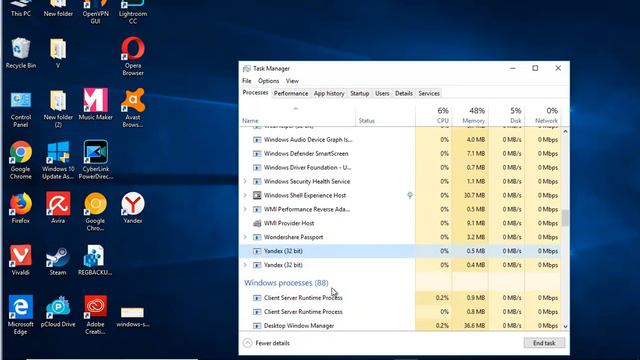
Task: Expand the Wondershare Passport process row
Action: (245, 237)
